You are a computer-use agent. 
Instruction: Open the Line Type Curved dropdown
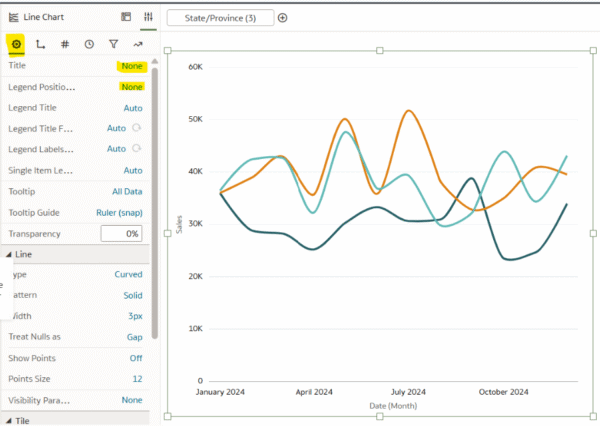[128, 274]
